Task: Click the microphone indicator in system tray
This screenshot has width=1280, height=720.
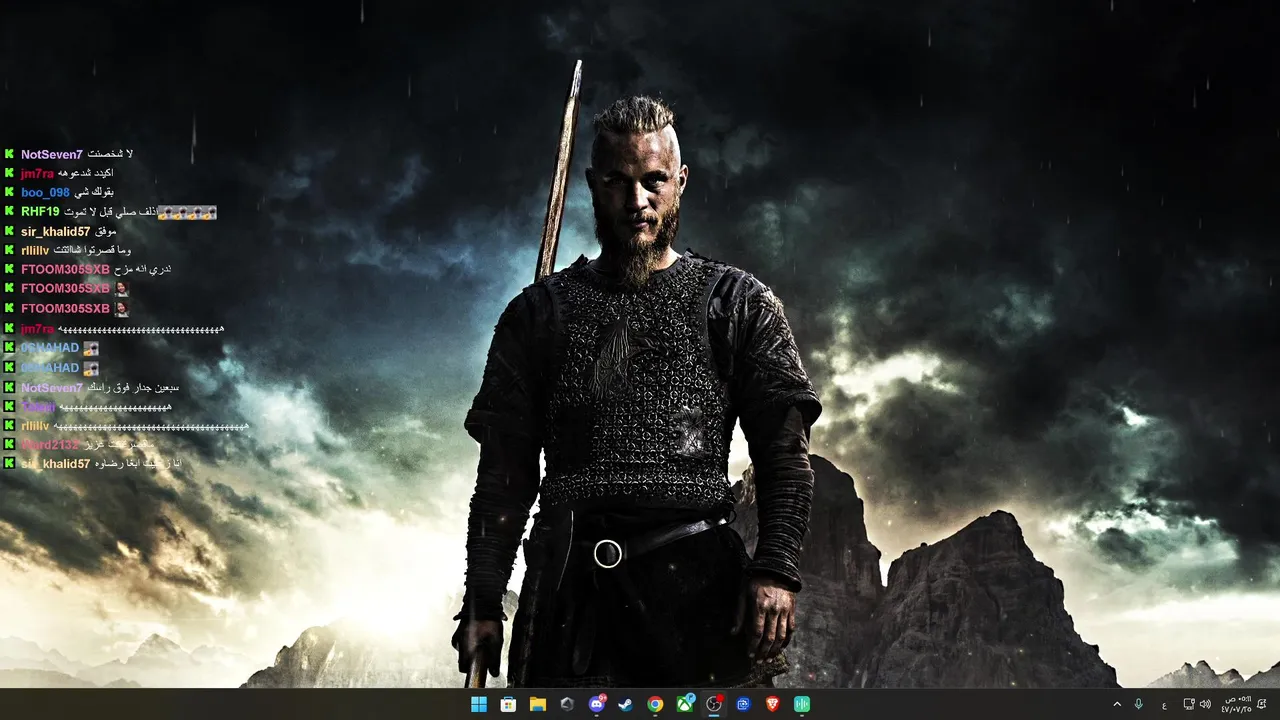Action: click(x=1138, y=704)
